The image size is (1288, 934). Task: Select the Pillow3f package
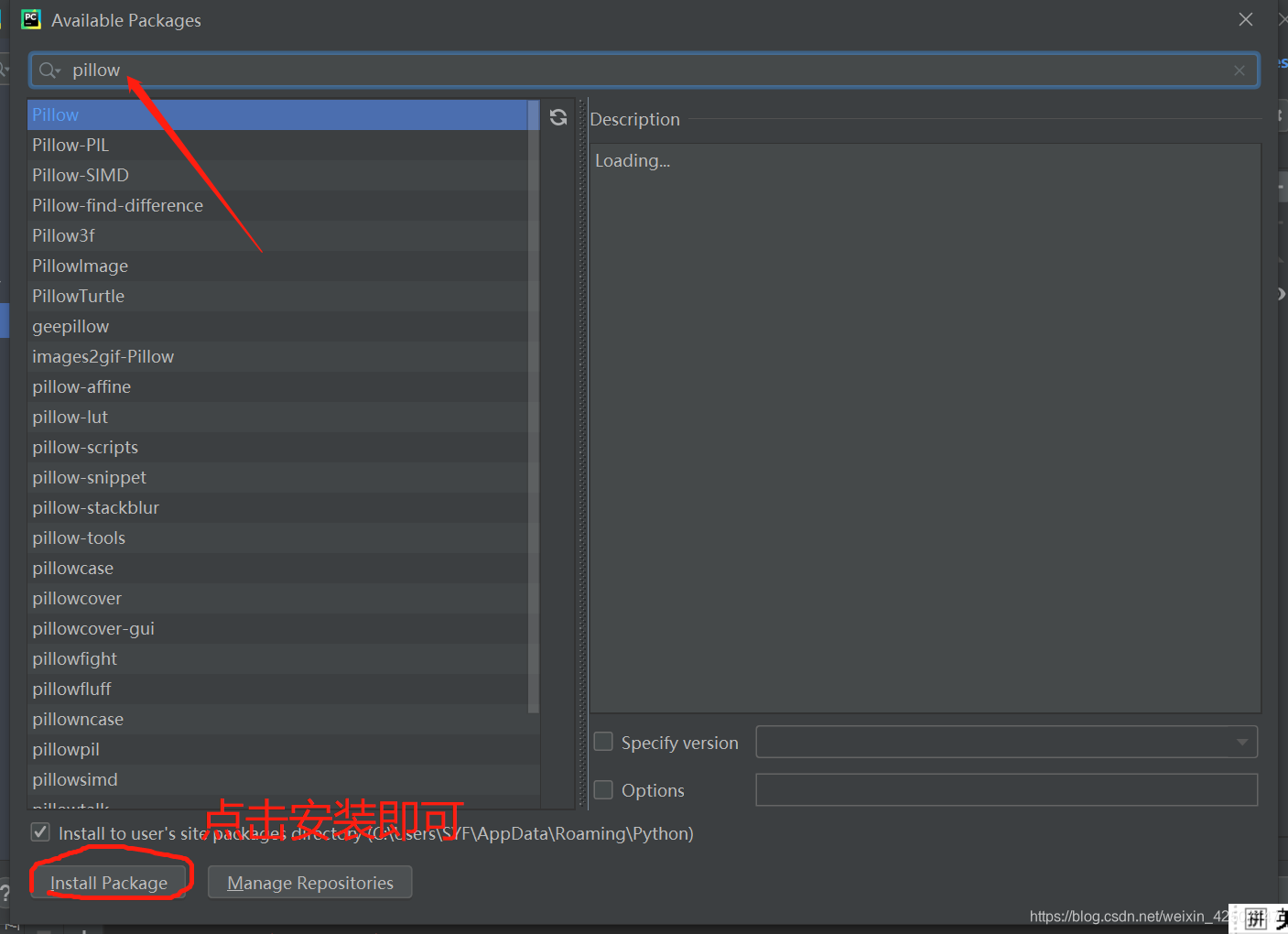278,235
